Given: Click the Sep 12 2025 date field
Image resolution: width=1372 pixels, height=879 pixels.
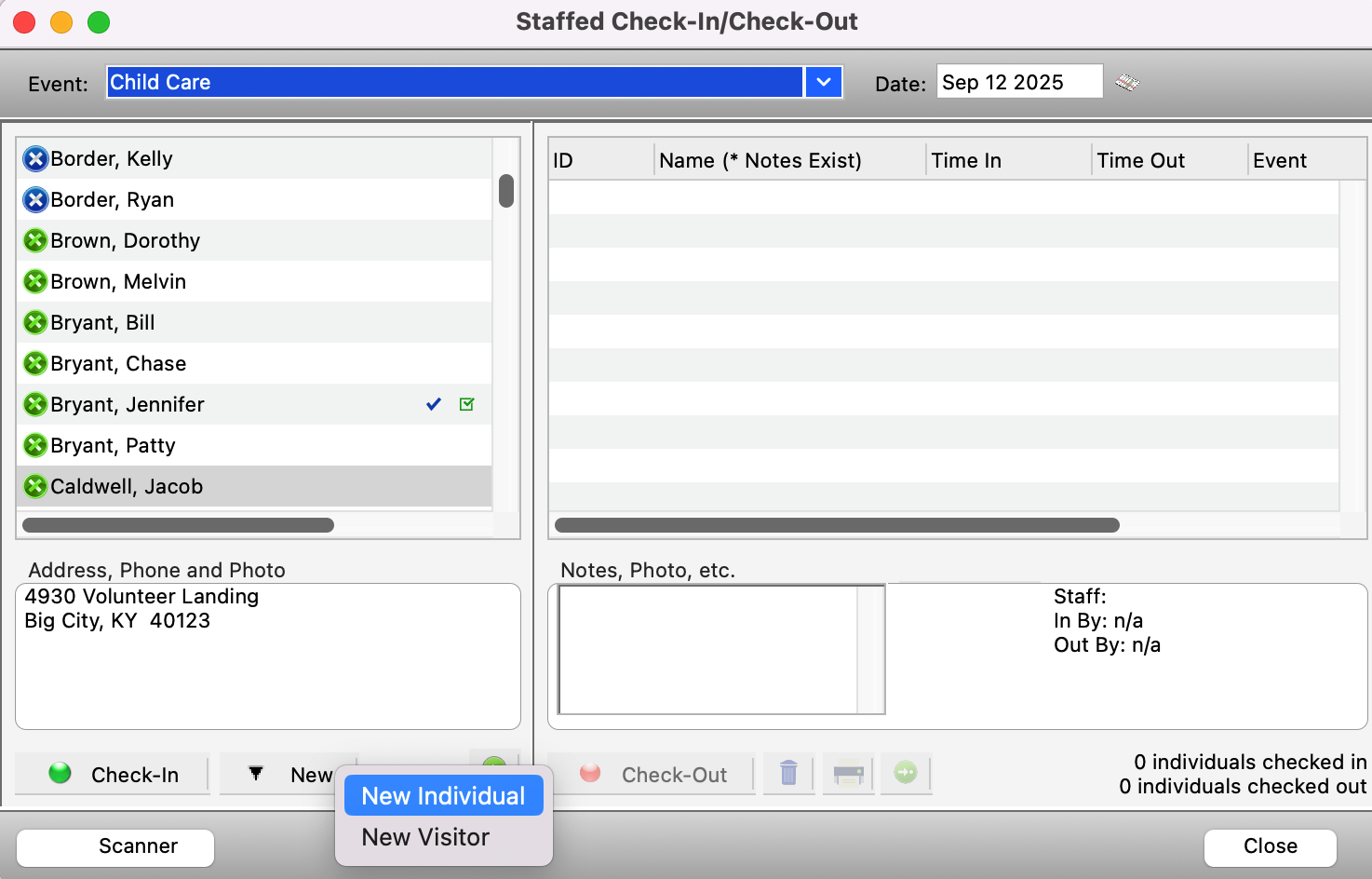Looking at the screenshot, I should click(x=1018, y=82).
